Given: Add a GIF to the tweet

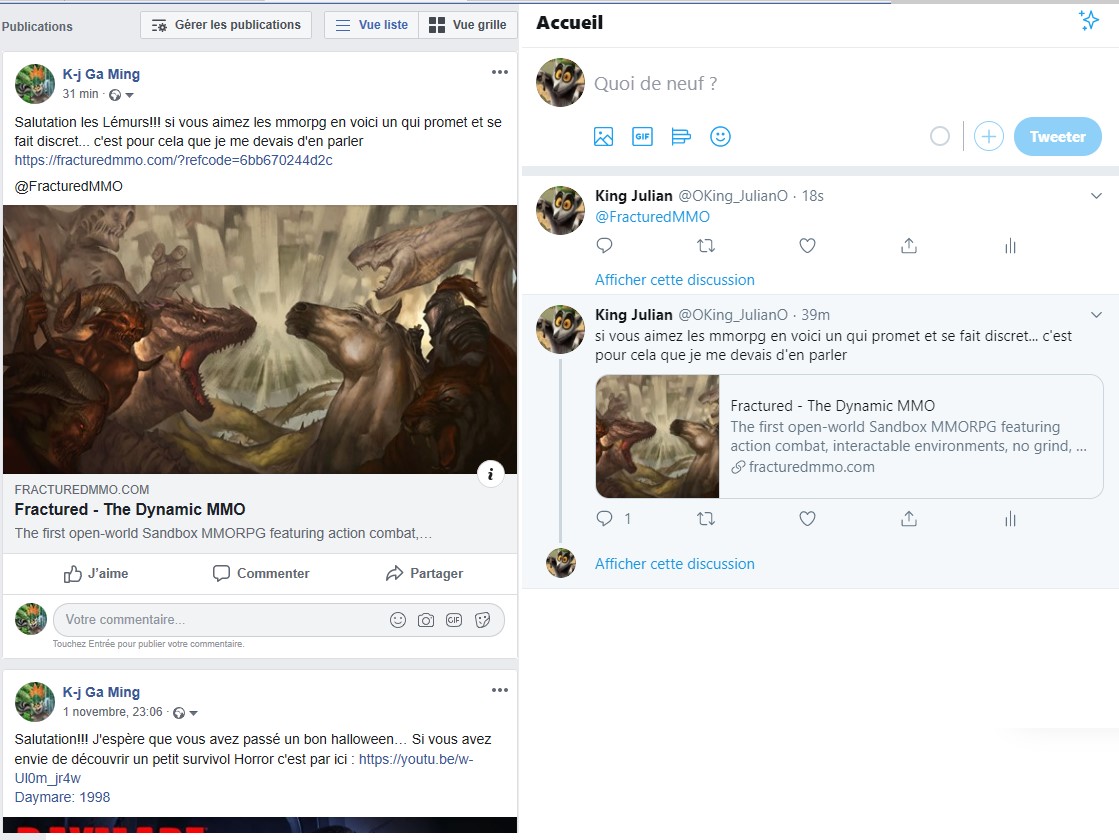Looking at the screenshot, I should (642, 137).
